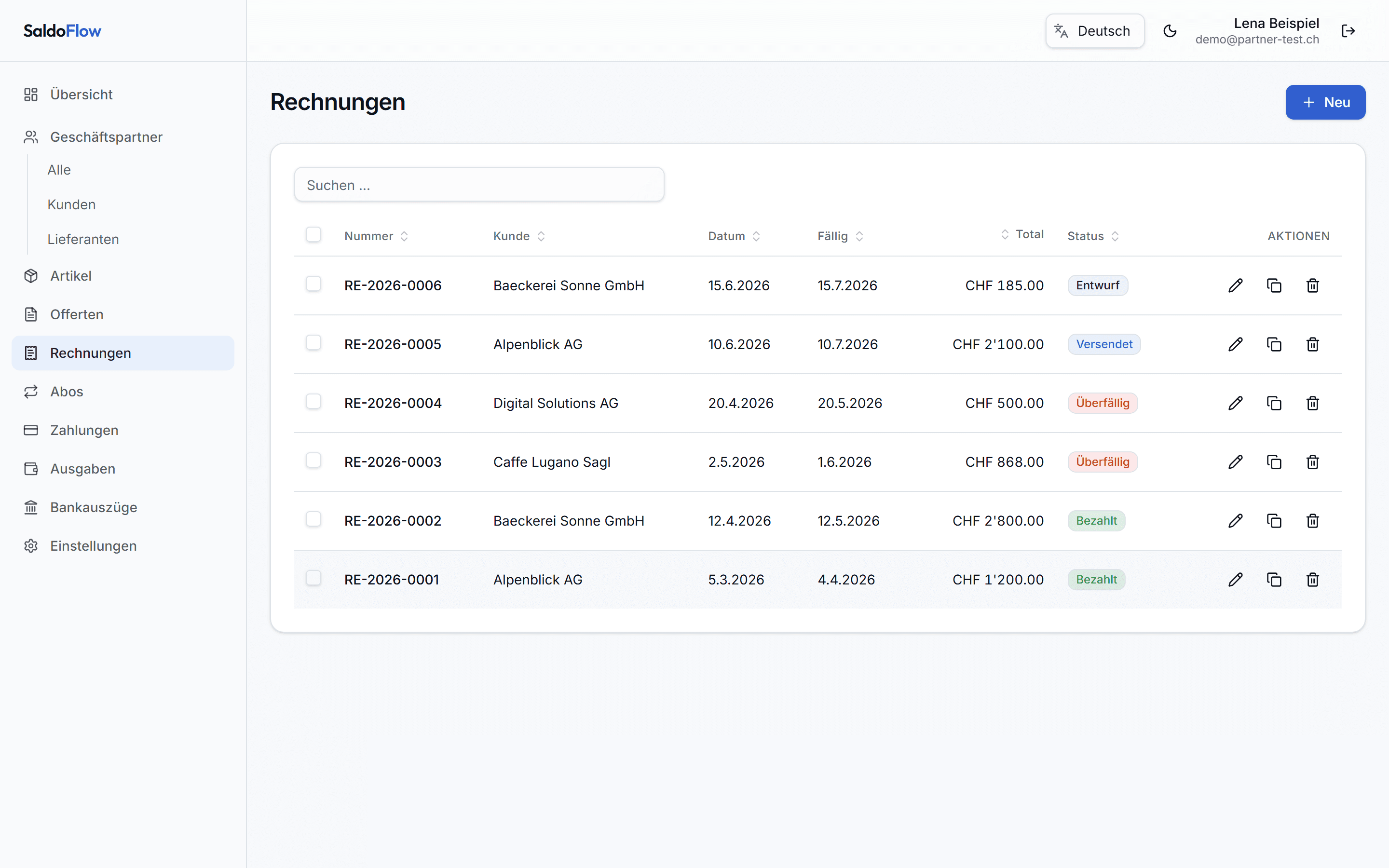The height and width of the screenshot is (868, 1389).
Task: Edit invoice RE-2026-0002 with the pencil icon
Action: (x=1235, y=521)
